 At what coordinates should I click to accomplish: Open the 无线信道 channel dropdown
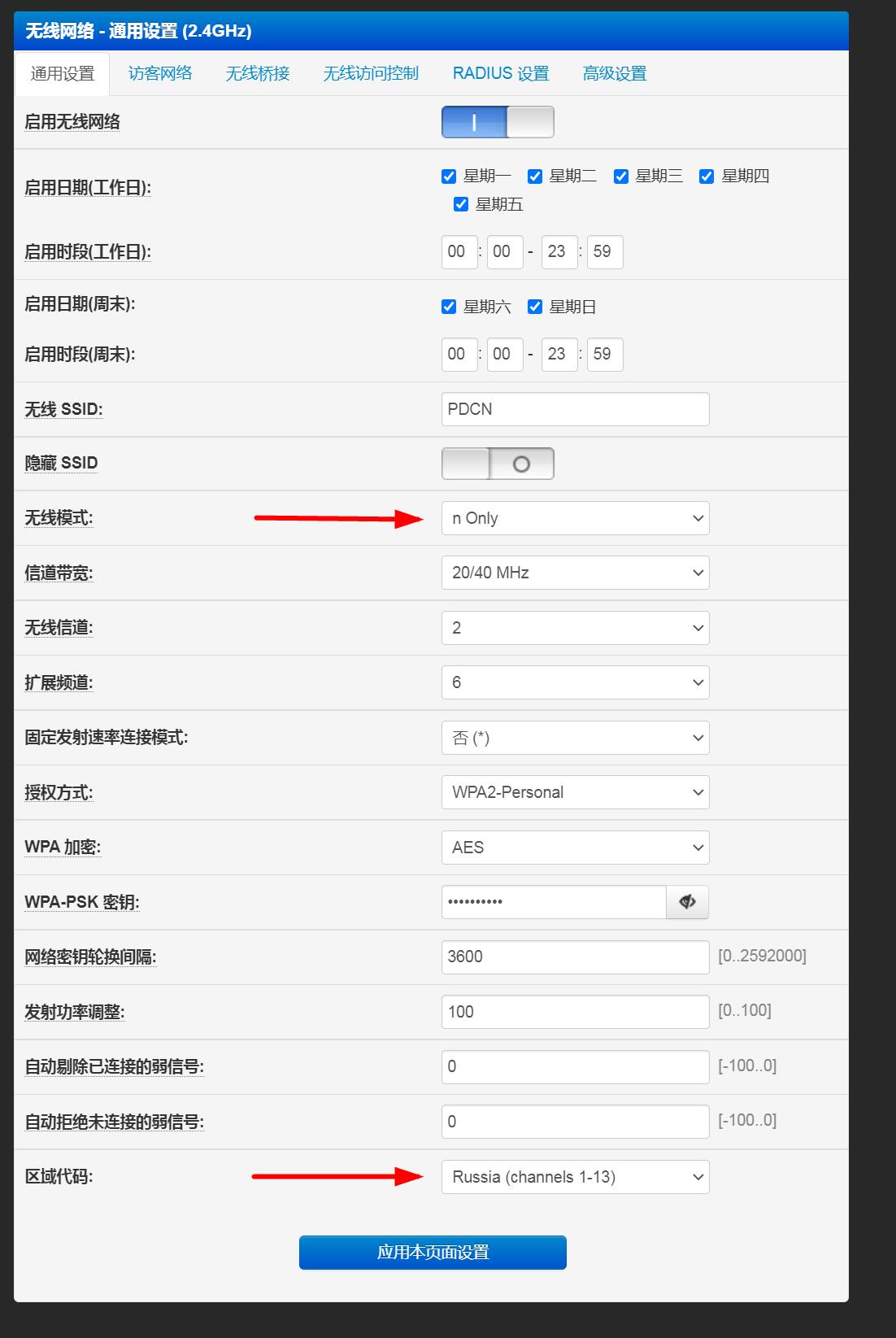click(x=575, y=628)
